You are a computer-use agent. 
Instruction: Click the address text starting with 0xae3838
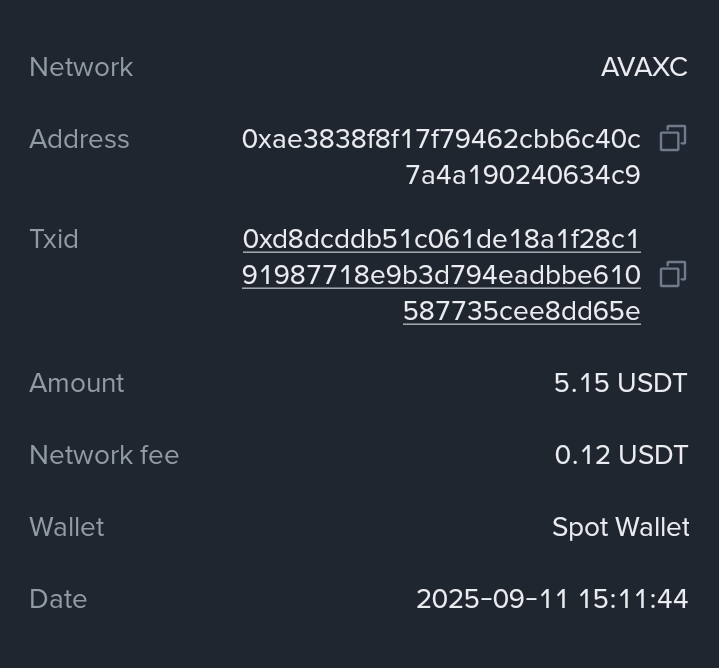[x=441, y=140]
